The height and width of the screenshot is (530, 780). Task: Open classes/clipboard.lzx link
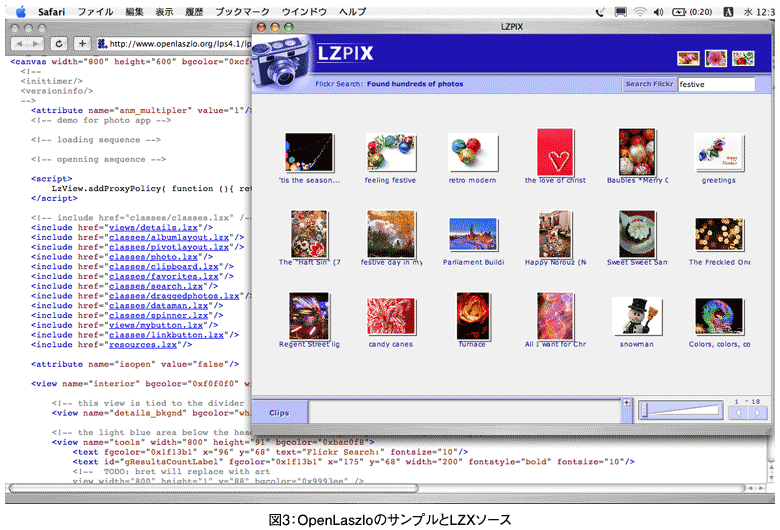pos(164,267)
